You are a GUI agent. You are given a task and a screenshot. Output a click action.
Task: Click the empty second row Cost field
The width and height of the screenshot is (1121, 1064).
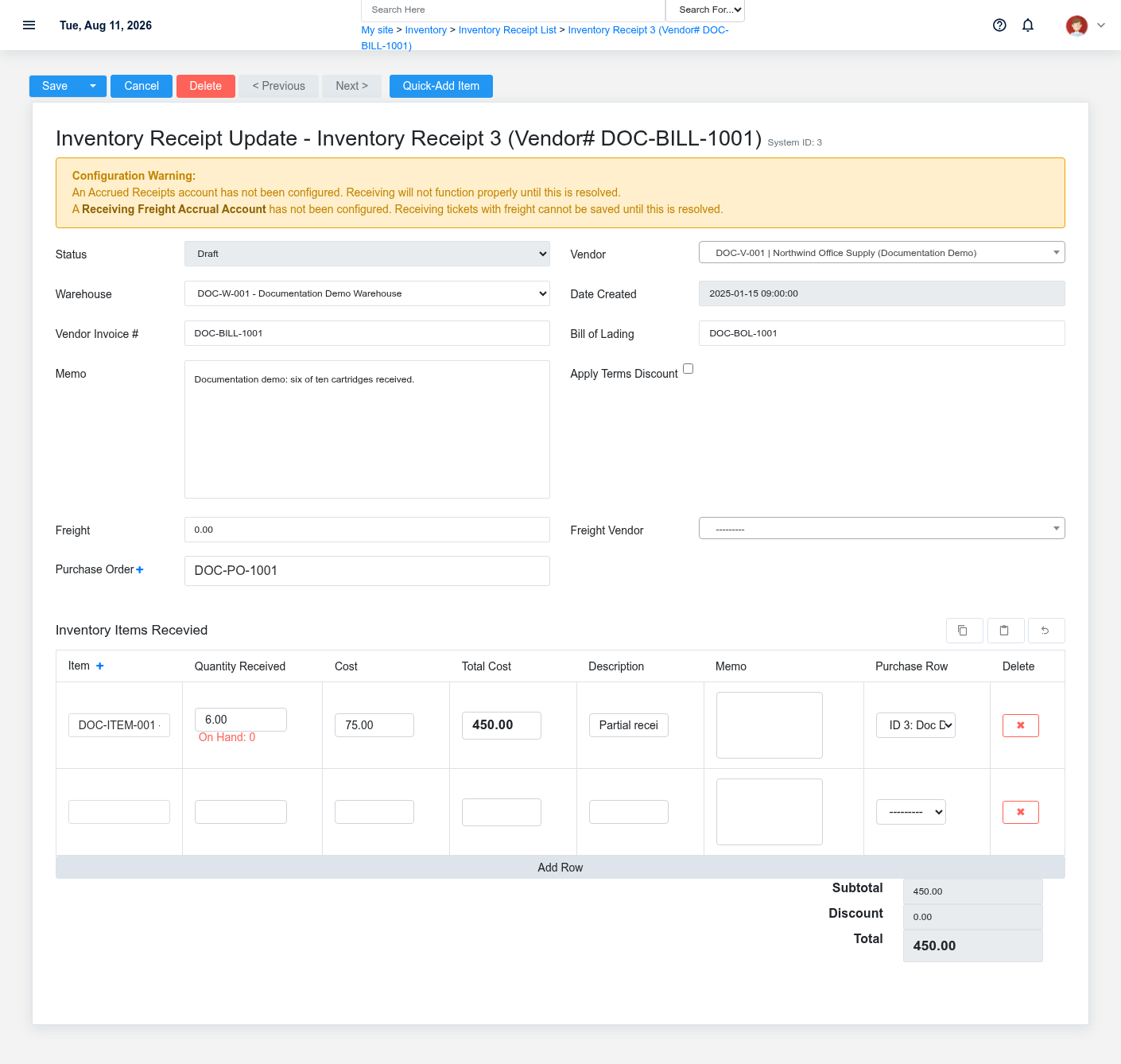pos(374,812)
